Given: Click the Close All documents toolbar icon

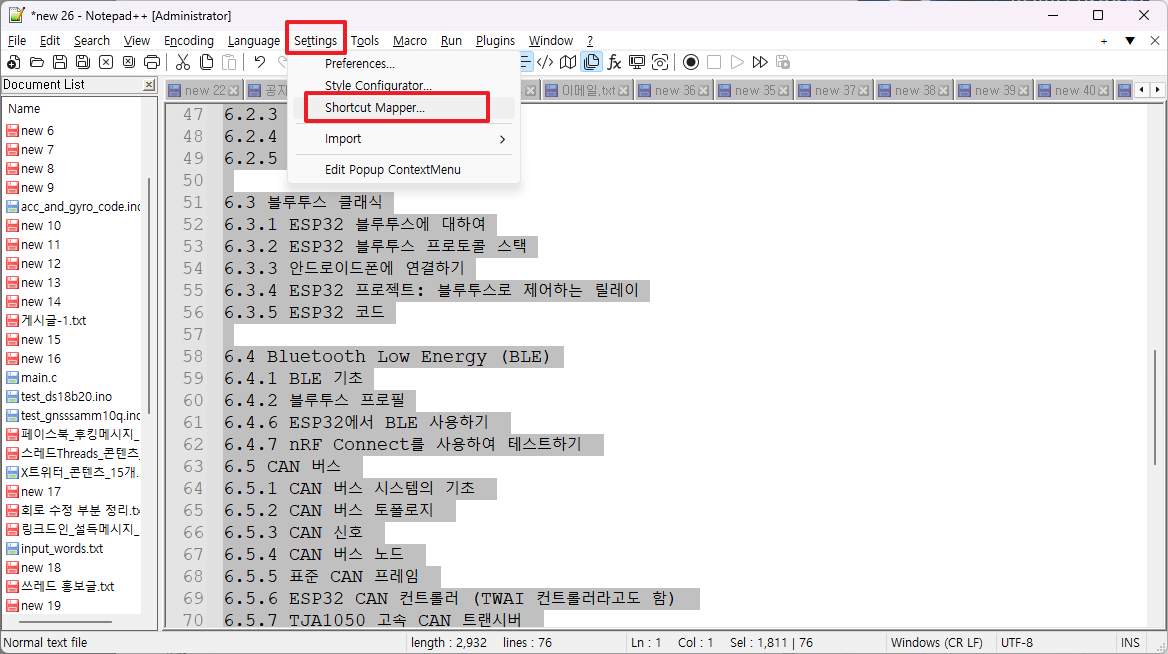Looking at the screenshot, I should pyautogui.click(x=129, y=63).
